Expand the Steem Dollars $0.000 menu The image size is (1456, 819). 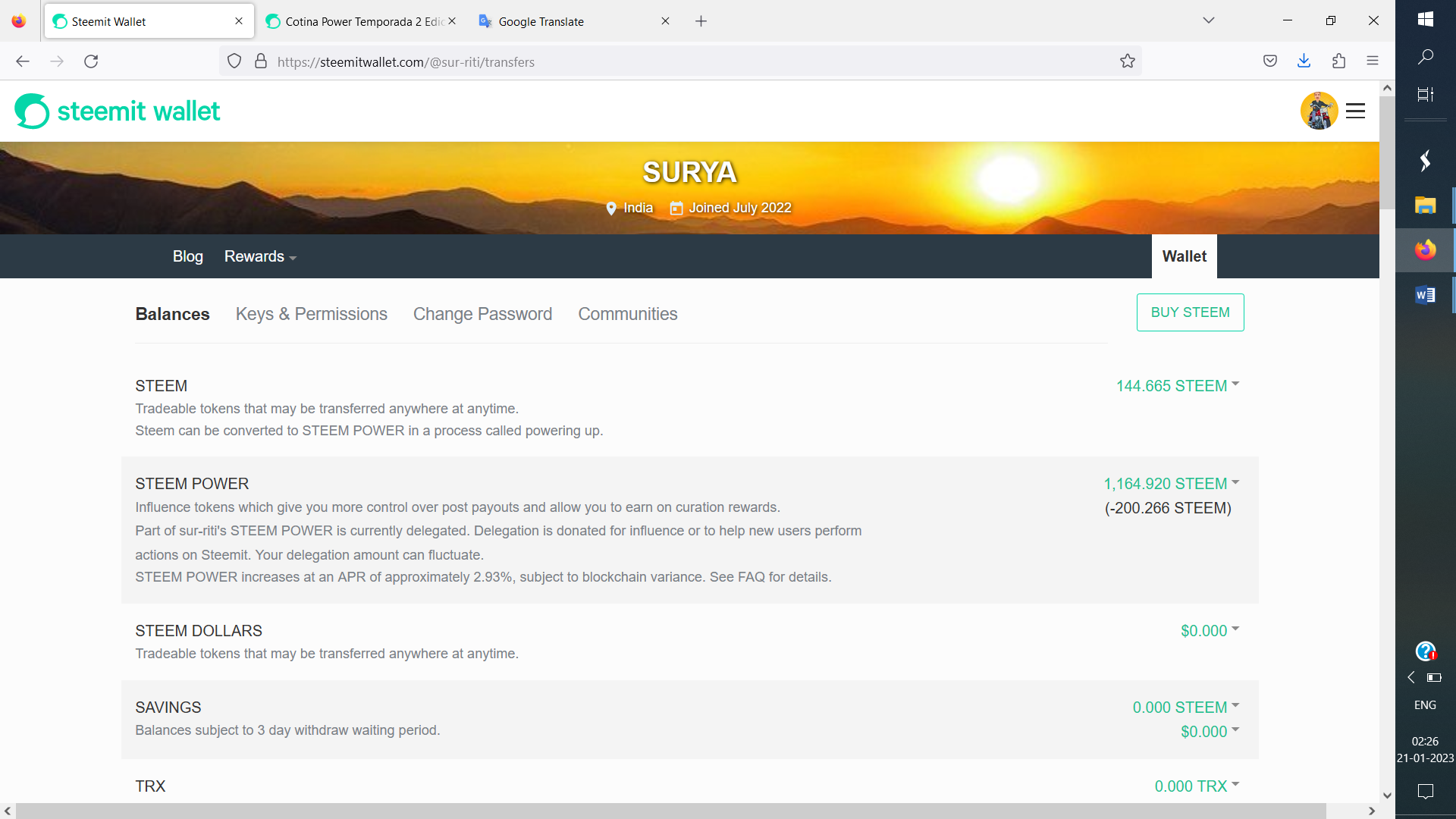[1210, 631]
